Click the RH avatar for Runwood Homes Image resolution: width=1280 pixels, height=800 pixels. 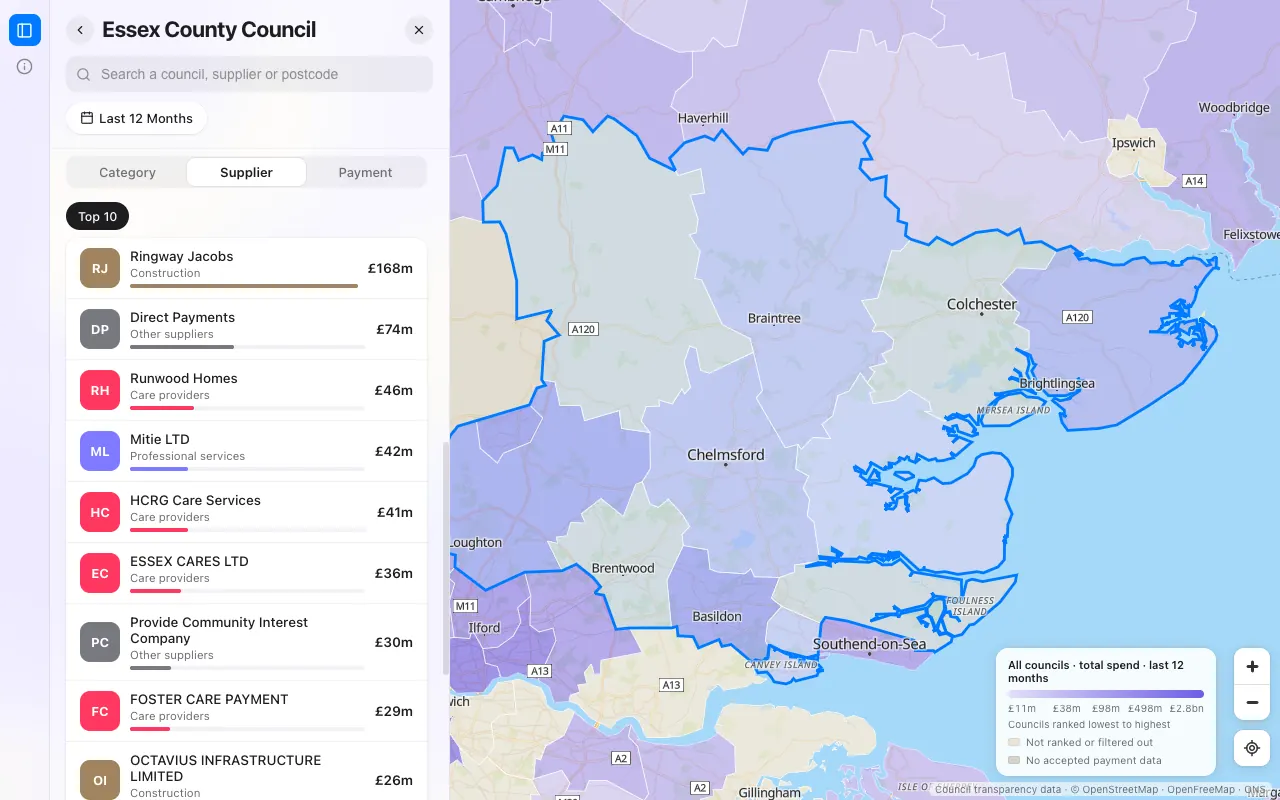pyautogui.click(x=100, y=390)
